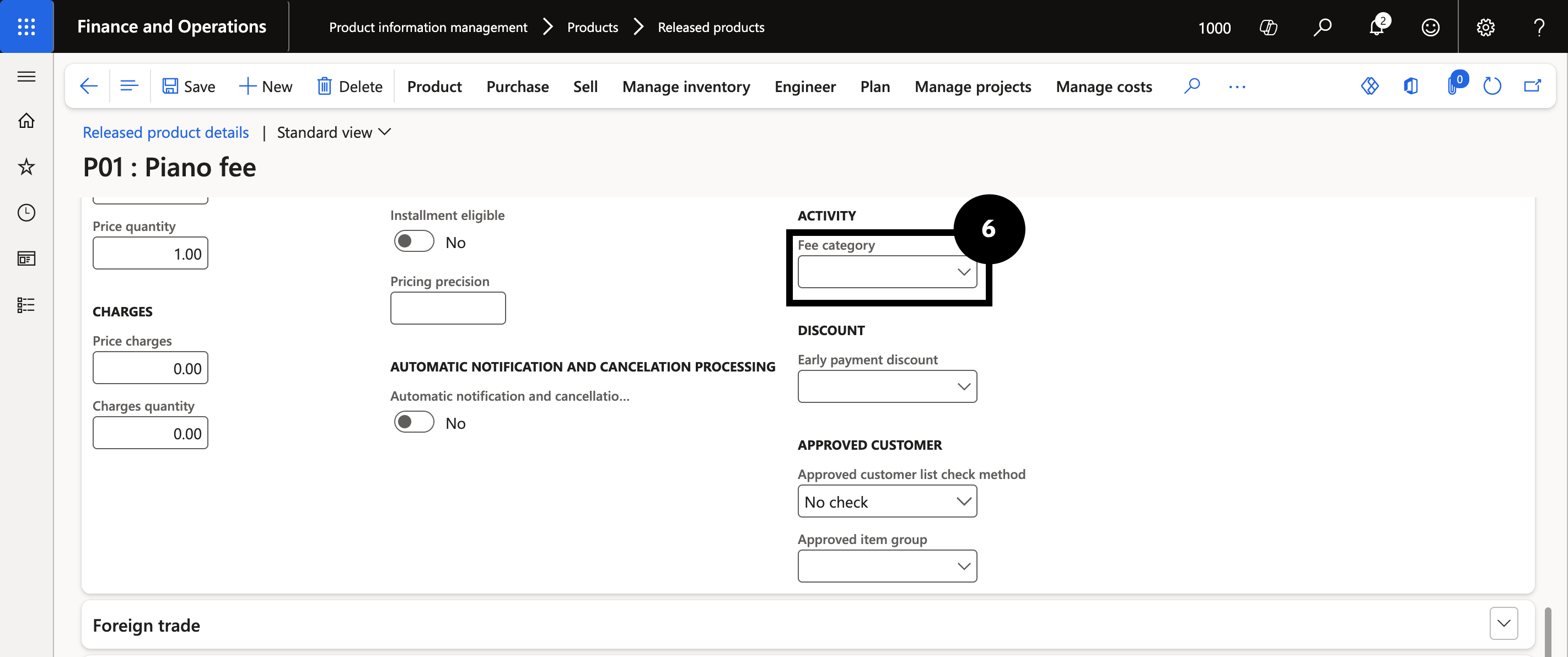Open in Microsoft Office icon
The image size is (1568, 657).
pyautogui.click(x=1411, y=87)
